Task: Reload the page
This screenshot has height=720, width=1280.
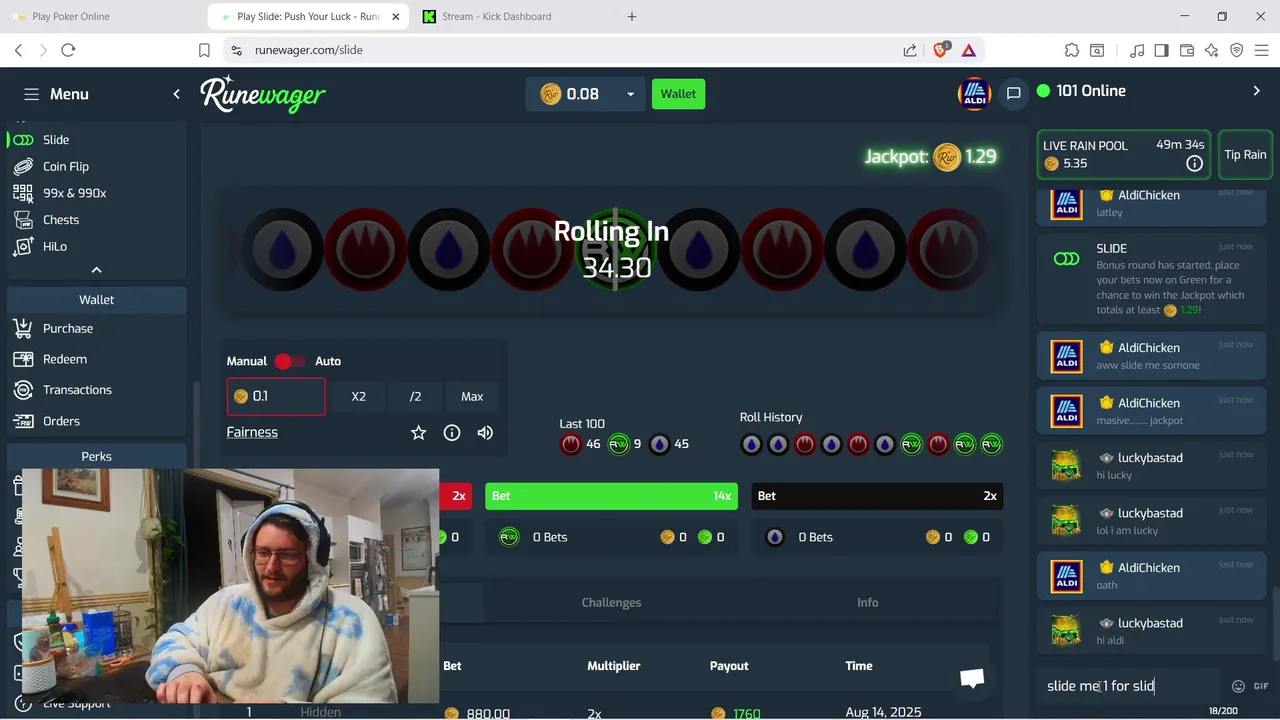Action: point(68,50)
